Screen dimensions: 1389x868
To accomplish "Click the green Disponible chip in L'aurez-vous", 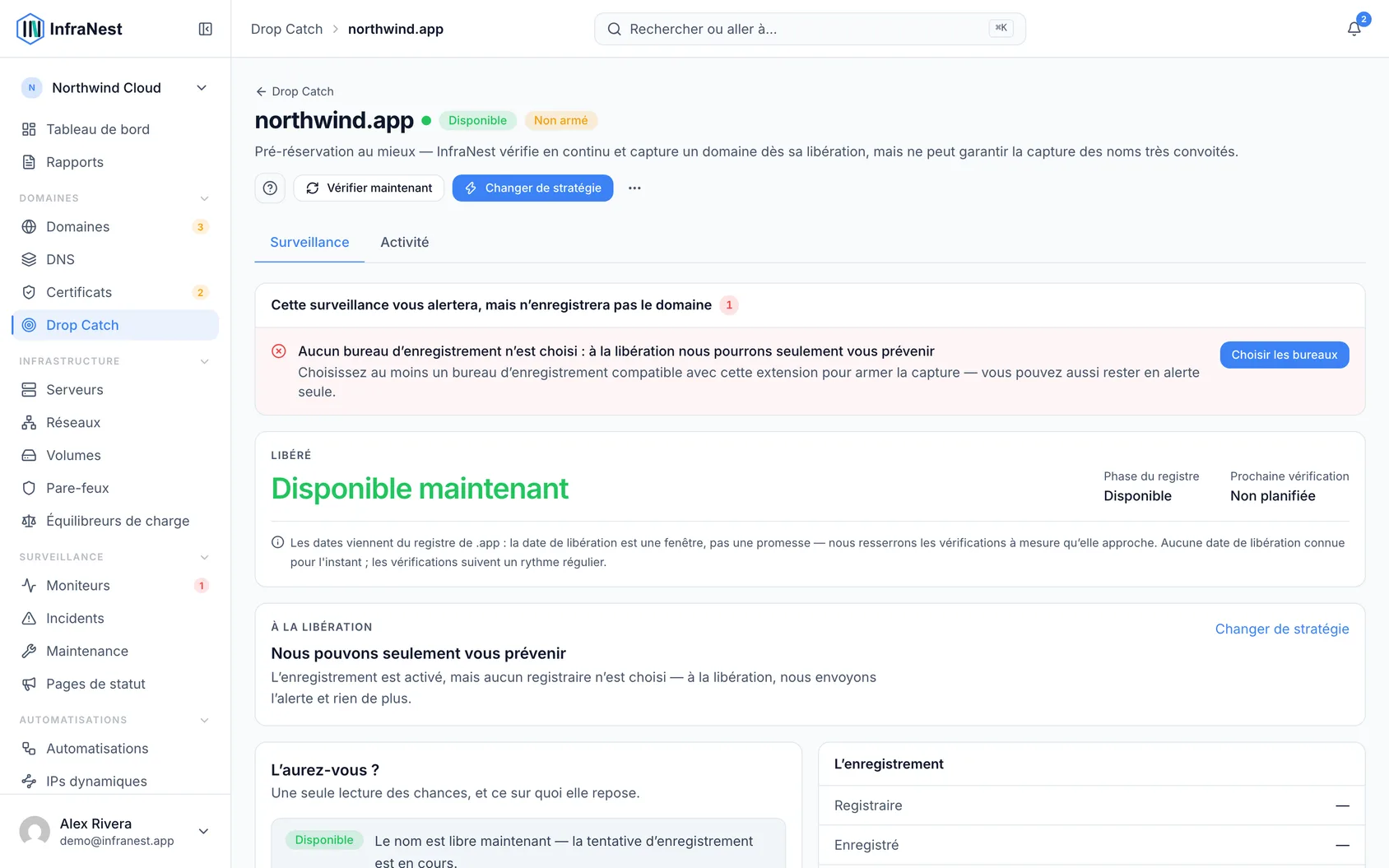I will click(324, 840).
